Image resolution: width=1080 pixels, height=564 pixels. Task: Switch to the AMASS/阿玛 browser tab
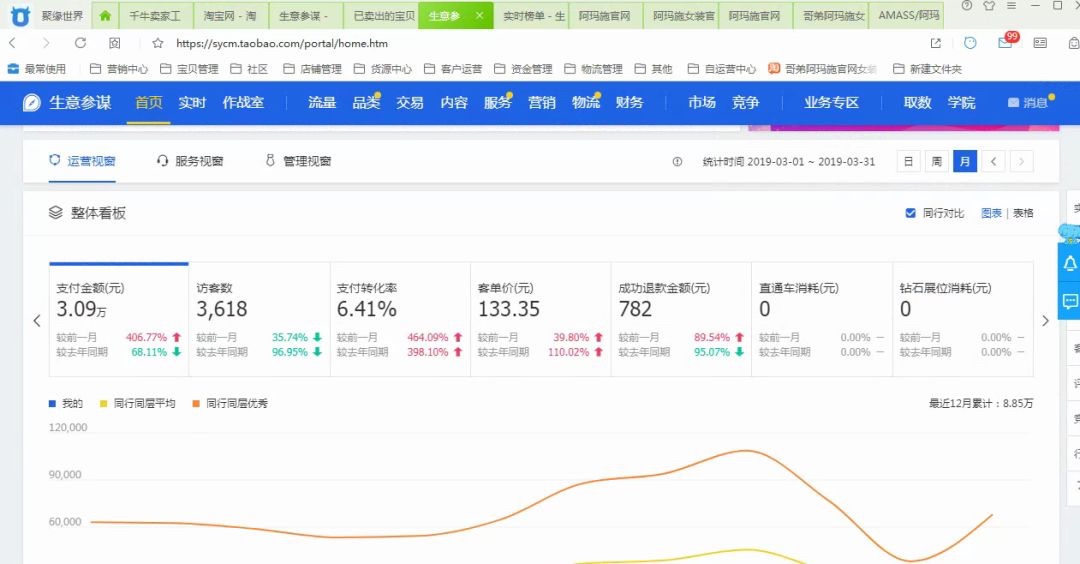click(906, 15)
